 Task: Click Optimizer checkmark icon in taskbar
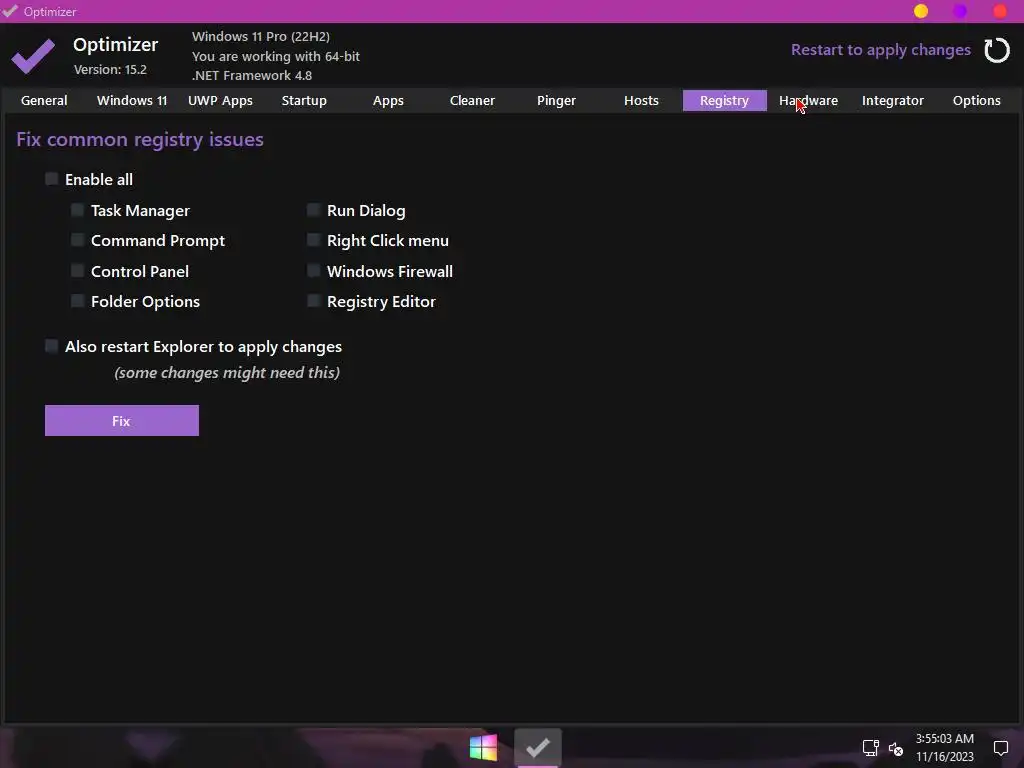537,747
